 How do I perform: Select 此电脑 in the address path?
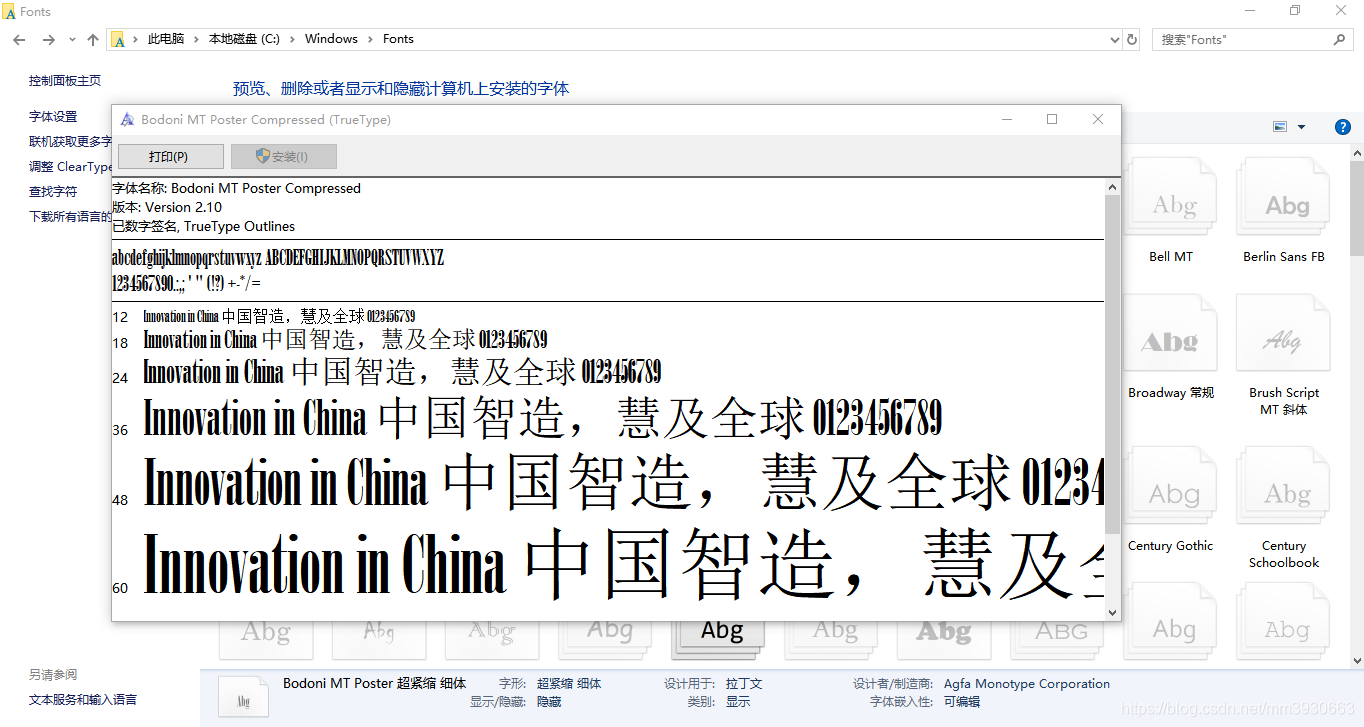166,39
